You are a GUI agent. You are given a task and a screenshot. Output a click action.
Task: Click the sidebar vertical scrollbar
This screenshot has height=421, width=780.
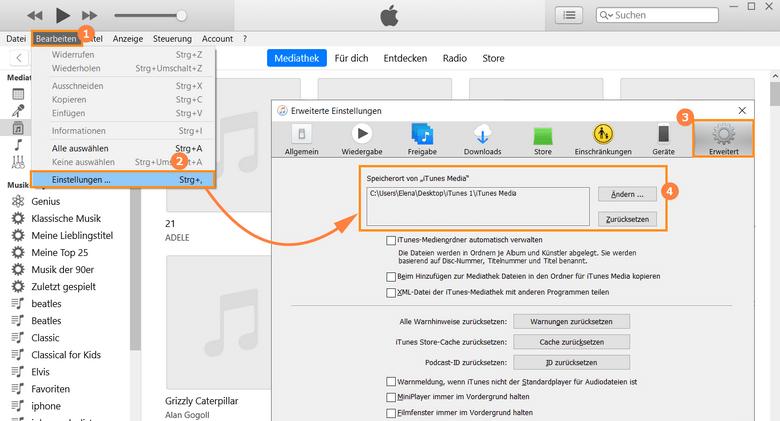tap(135, 269)
